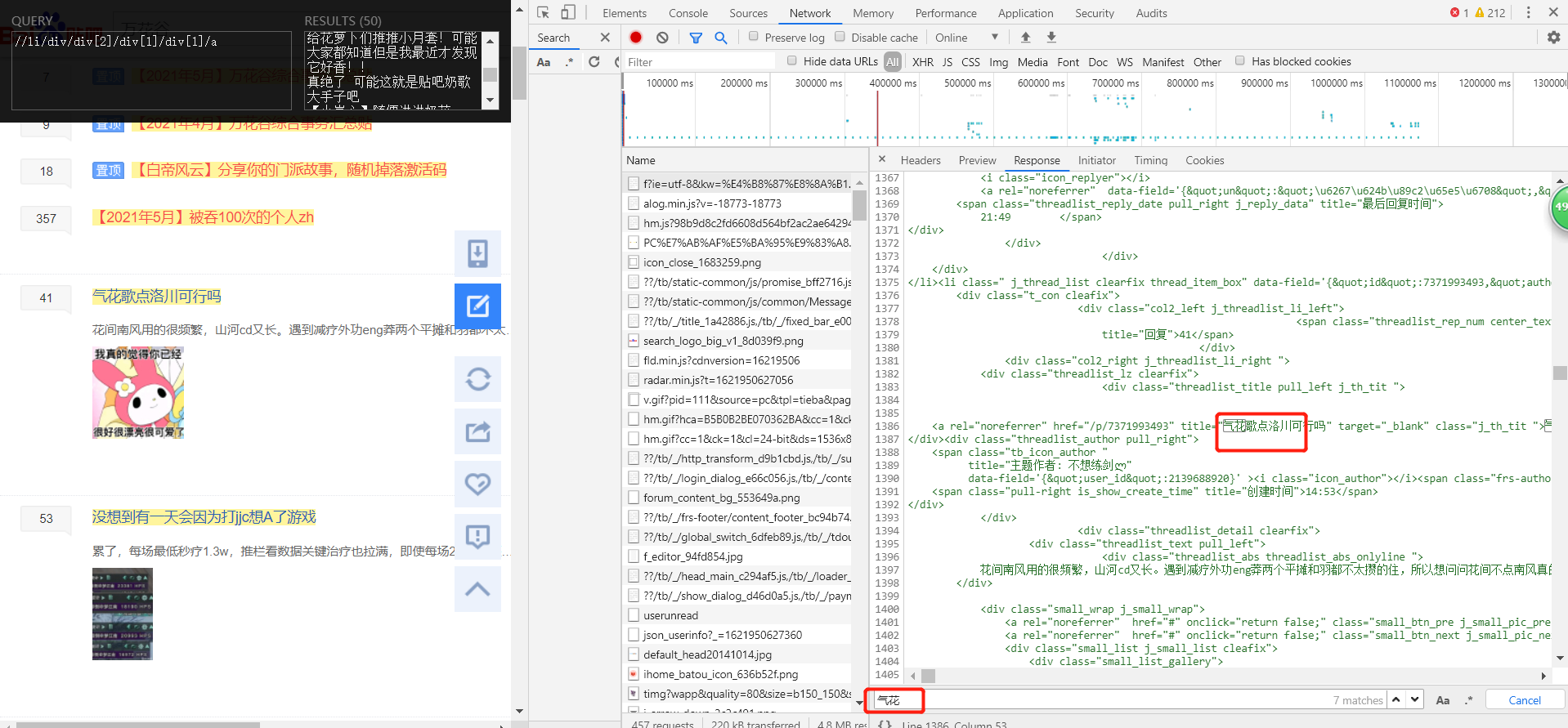Screen dimensions: 1568x728
Task: Open the Application tab
Action: coord(1025,13)
